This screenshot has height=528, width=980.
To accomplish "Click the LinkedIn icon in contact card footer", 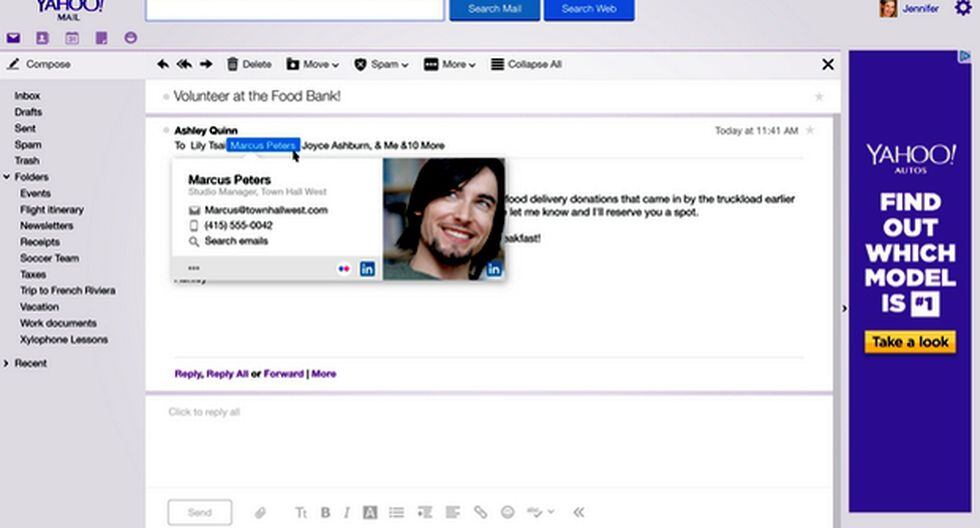I will click(x=367, y=269).
